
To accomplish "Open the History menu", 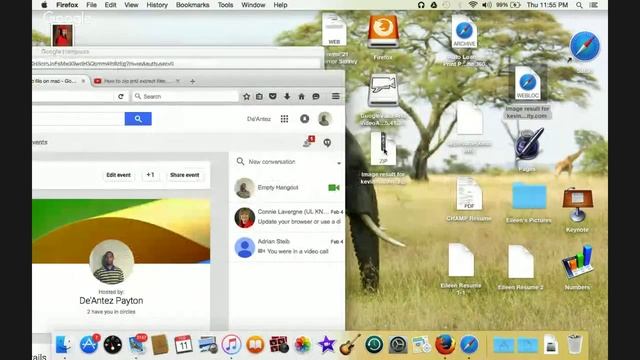I will (157, 5).
